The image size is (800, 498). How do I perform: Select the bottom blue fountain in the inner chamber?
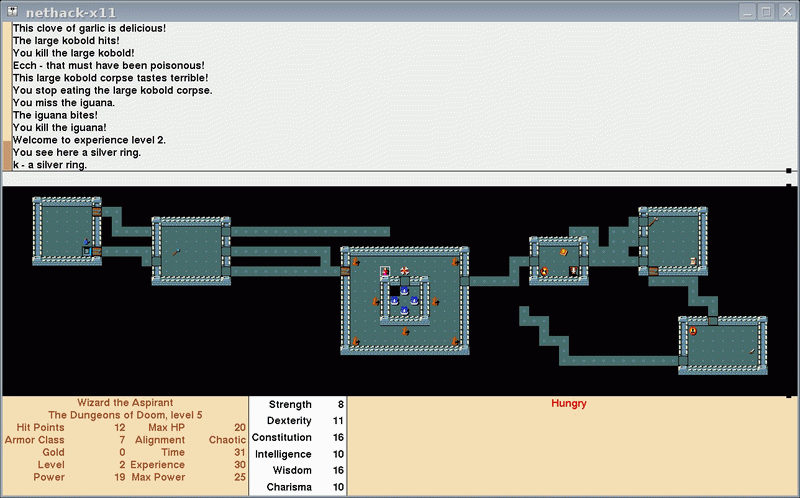coord(405,311)
